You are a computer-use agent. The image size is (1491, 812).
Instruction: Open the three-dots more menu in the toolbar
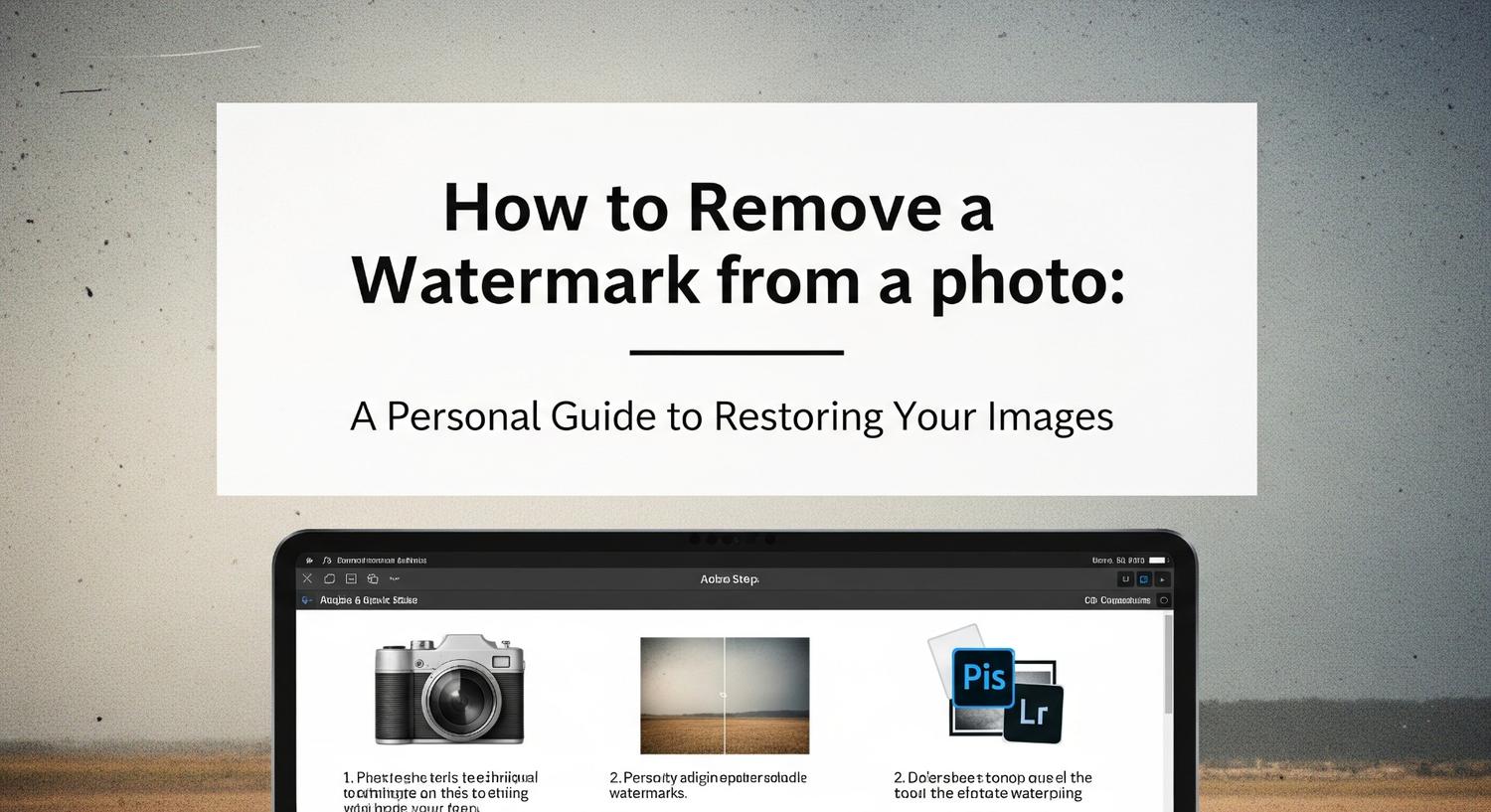click(395, 578)
